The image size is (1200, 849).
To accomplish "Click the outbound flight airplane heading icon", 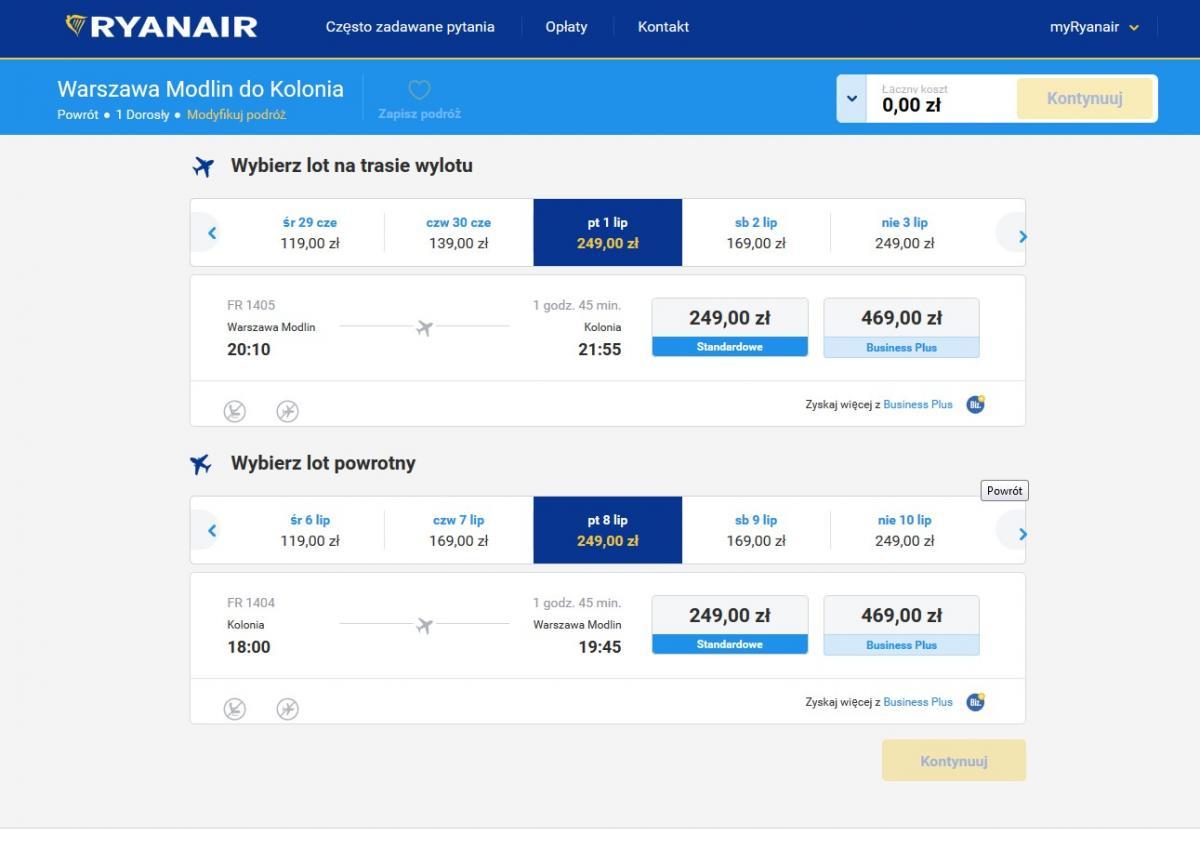I will 203,166.
